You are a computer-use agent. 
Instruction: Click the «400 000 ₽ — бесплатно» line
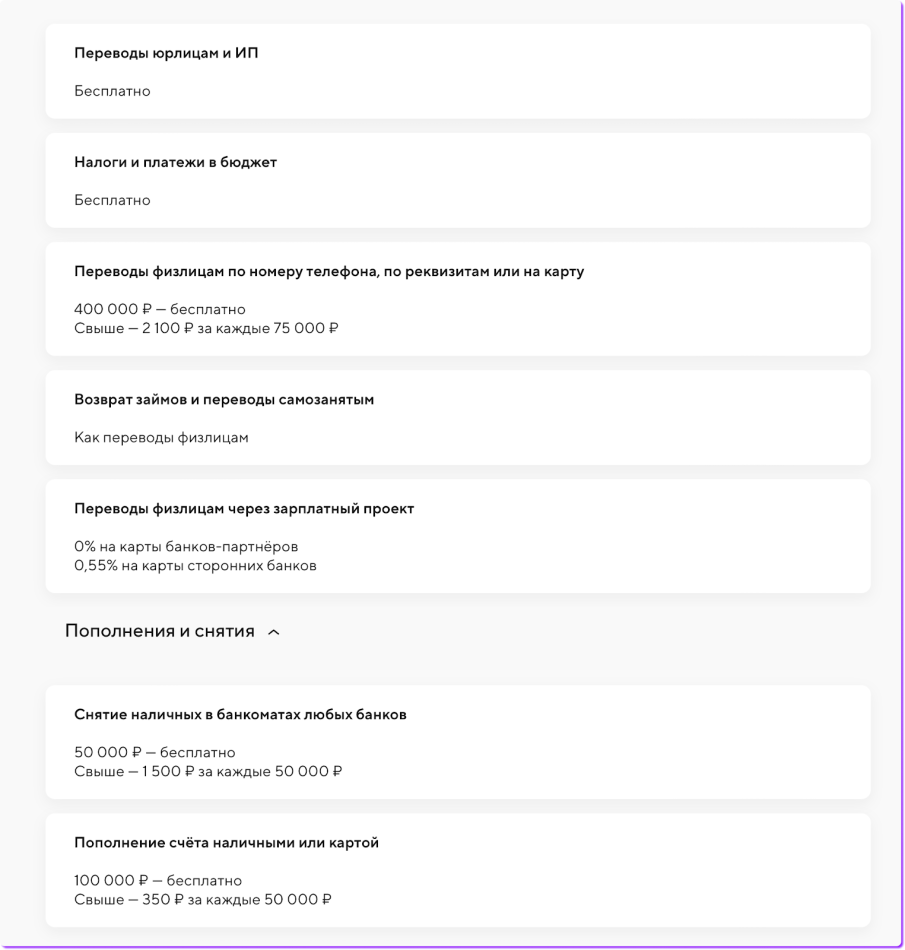click(x=160, y=309)
